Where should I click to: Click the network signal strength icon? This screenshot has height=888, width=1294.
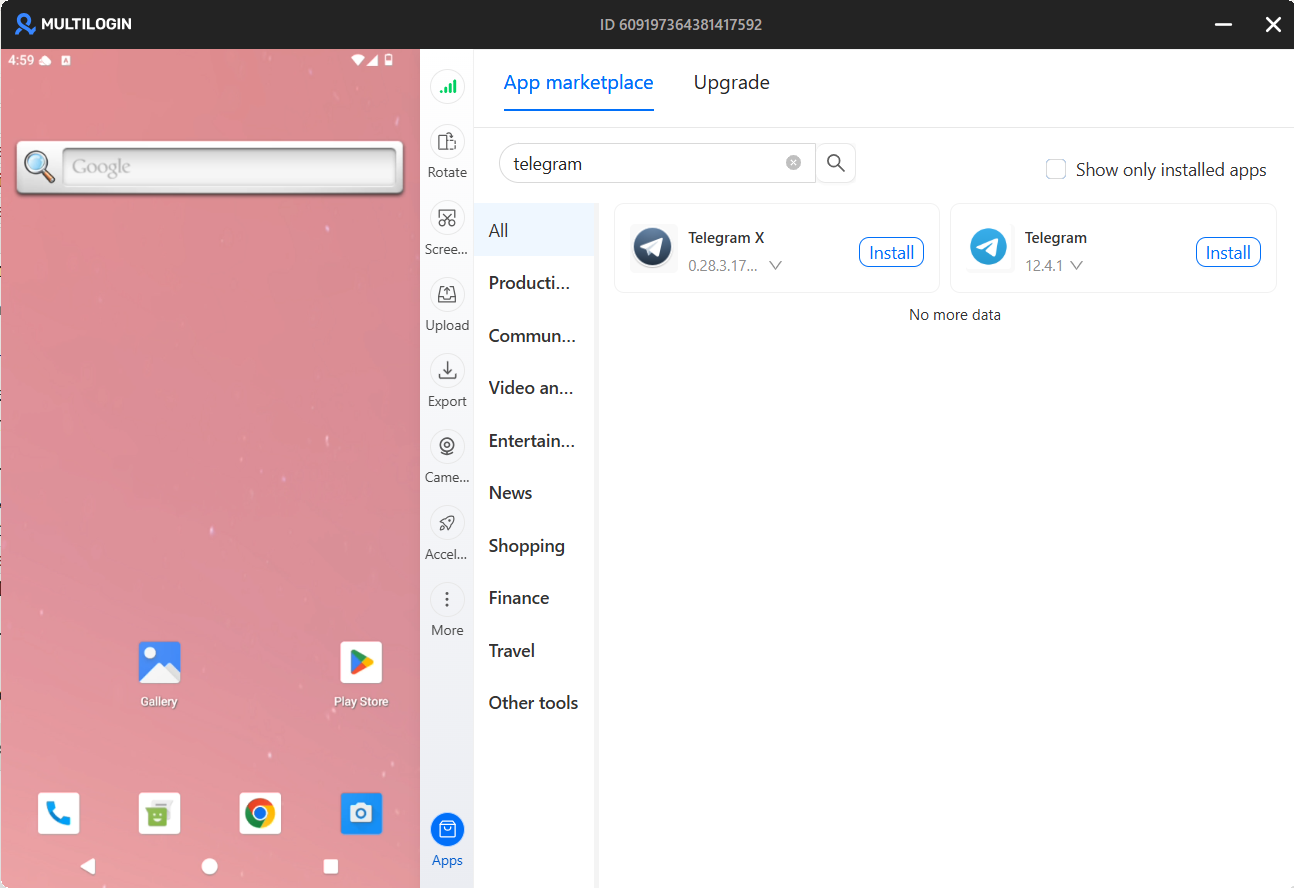[x=447, y=87]
